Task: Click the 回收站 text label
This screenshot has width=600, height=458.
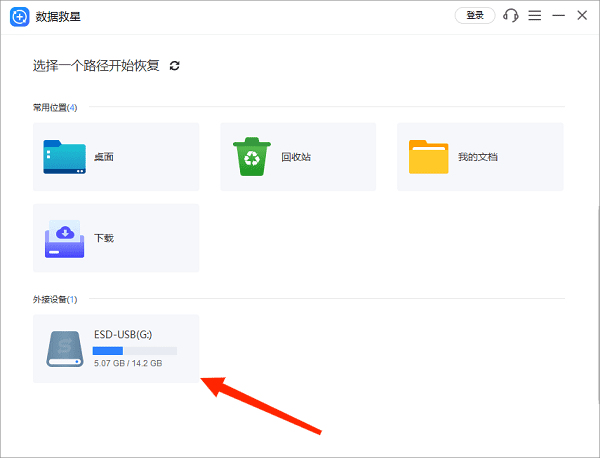Action: coord(296,157)
